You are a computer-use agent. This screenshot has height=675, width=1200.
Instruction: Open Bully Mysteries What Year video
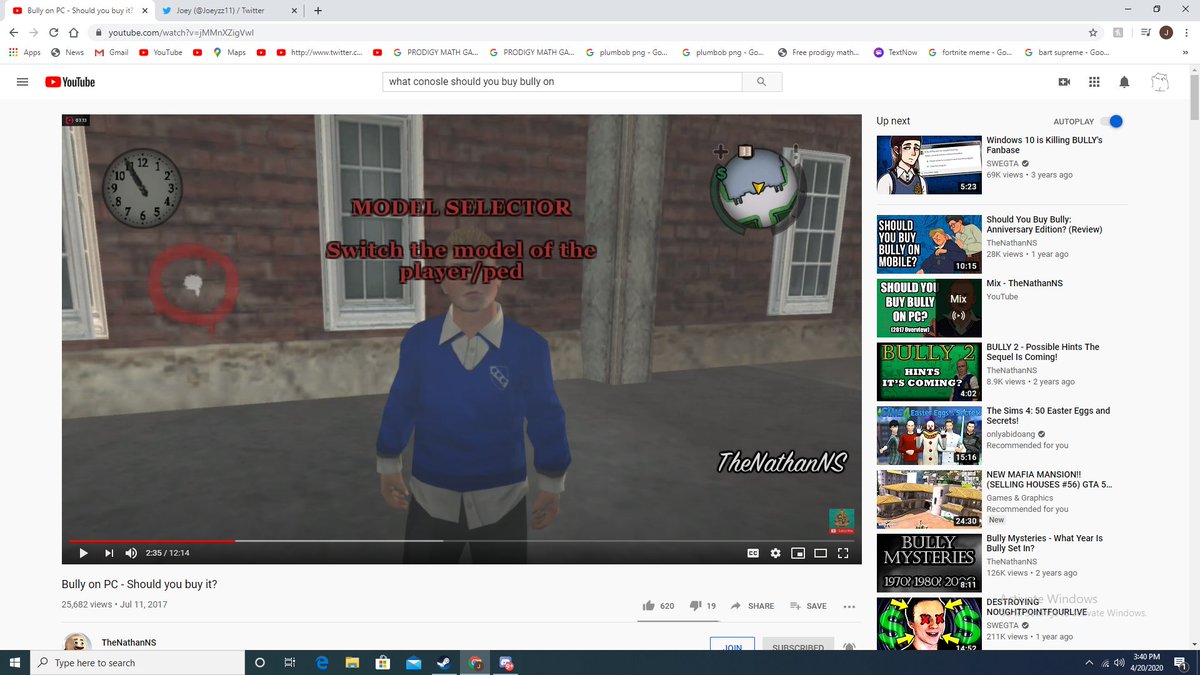point(1044,543)
